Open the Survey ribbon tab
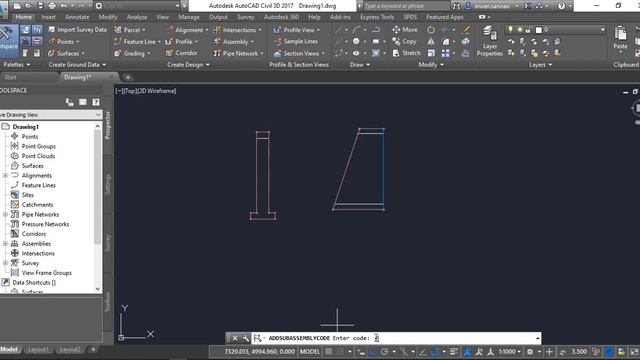Viewport: 640px width, 360px height. (x=245, y=17)
